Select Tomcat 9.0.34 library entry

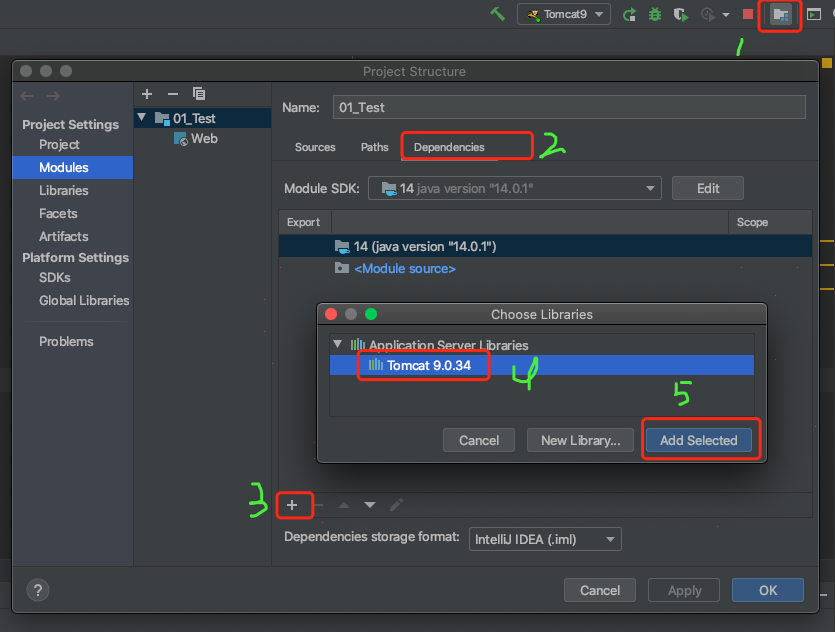click(x=430, y=365)
